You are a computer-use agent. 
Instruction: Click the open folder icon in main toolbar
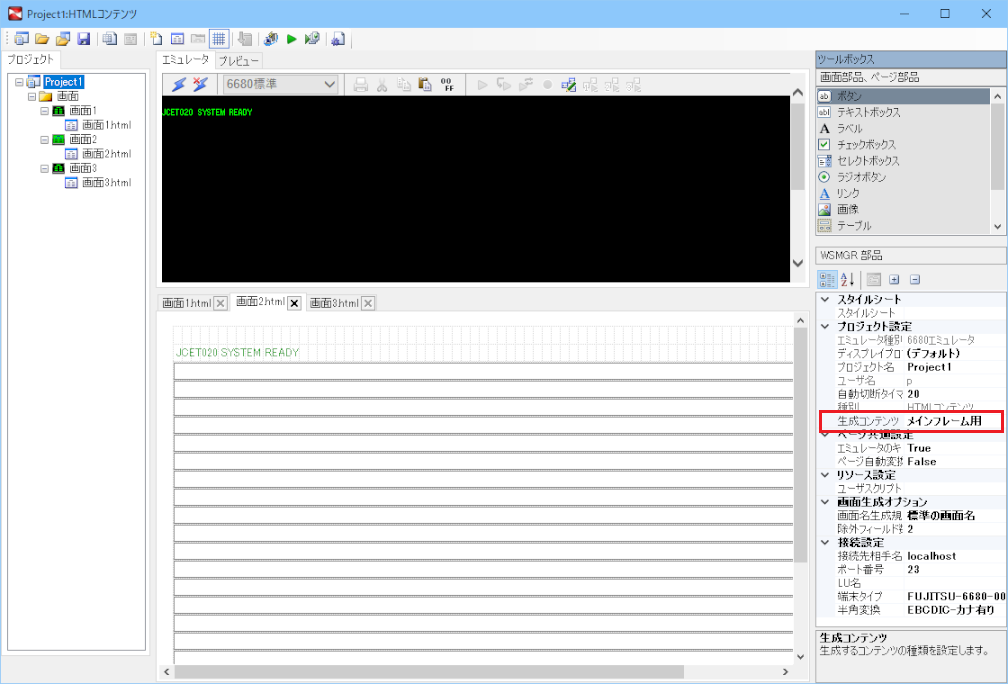click(42, 39)
